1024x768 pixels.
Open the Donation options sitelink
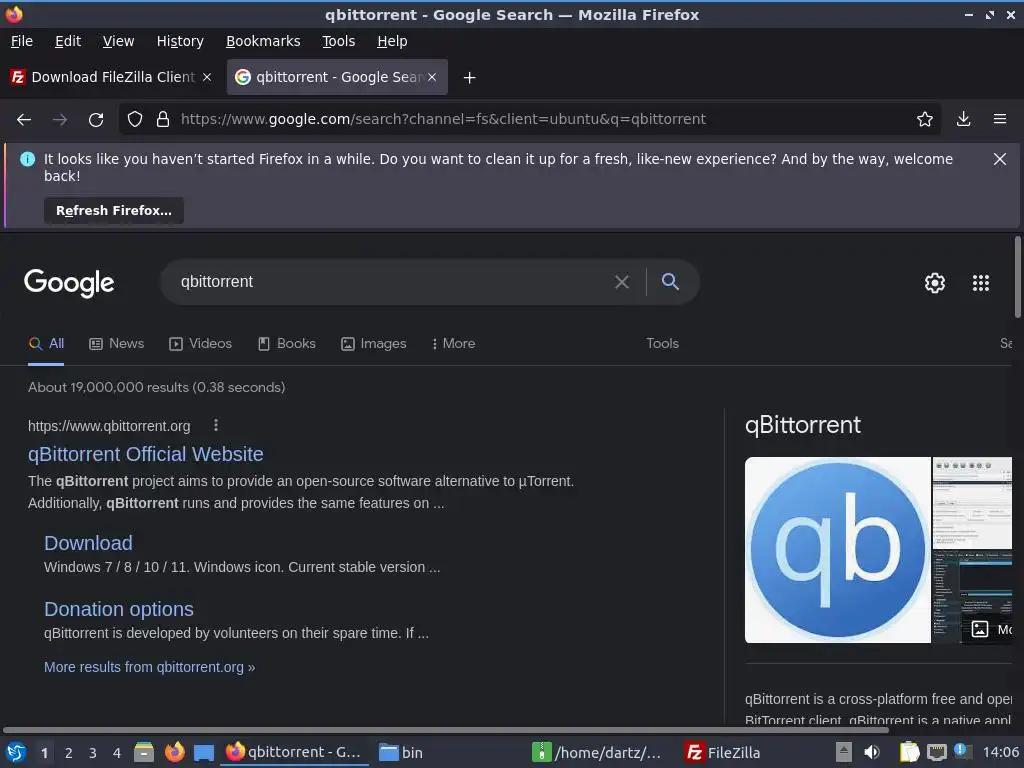119,609
